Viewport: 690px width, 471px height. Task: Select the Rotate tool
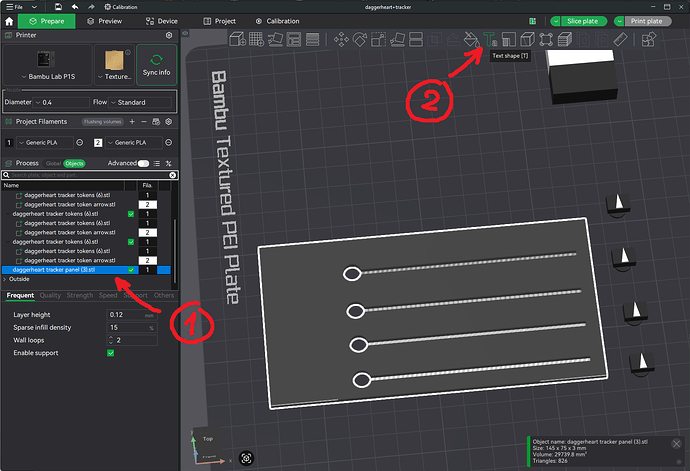pyautogui.click(x=360, y=40)
